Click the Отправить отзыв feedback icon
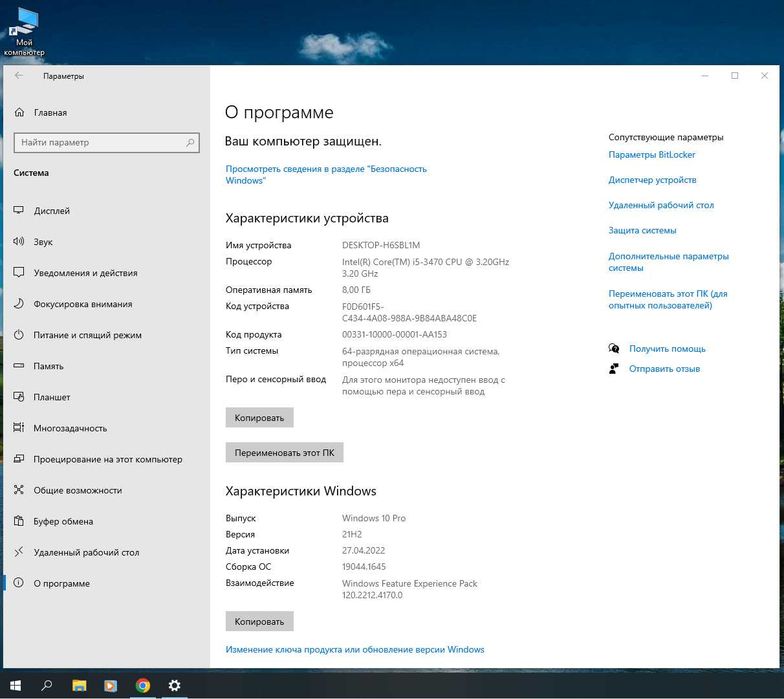 point(614,368)
